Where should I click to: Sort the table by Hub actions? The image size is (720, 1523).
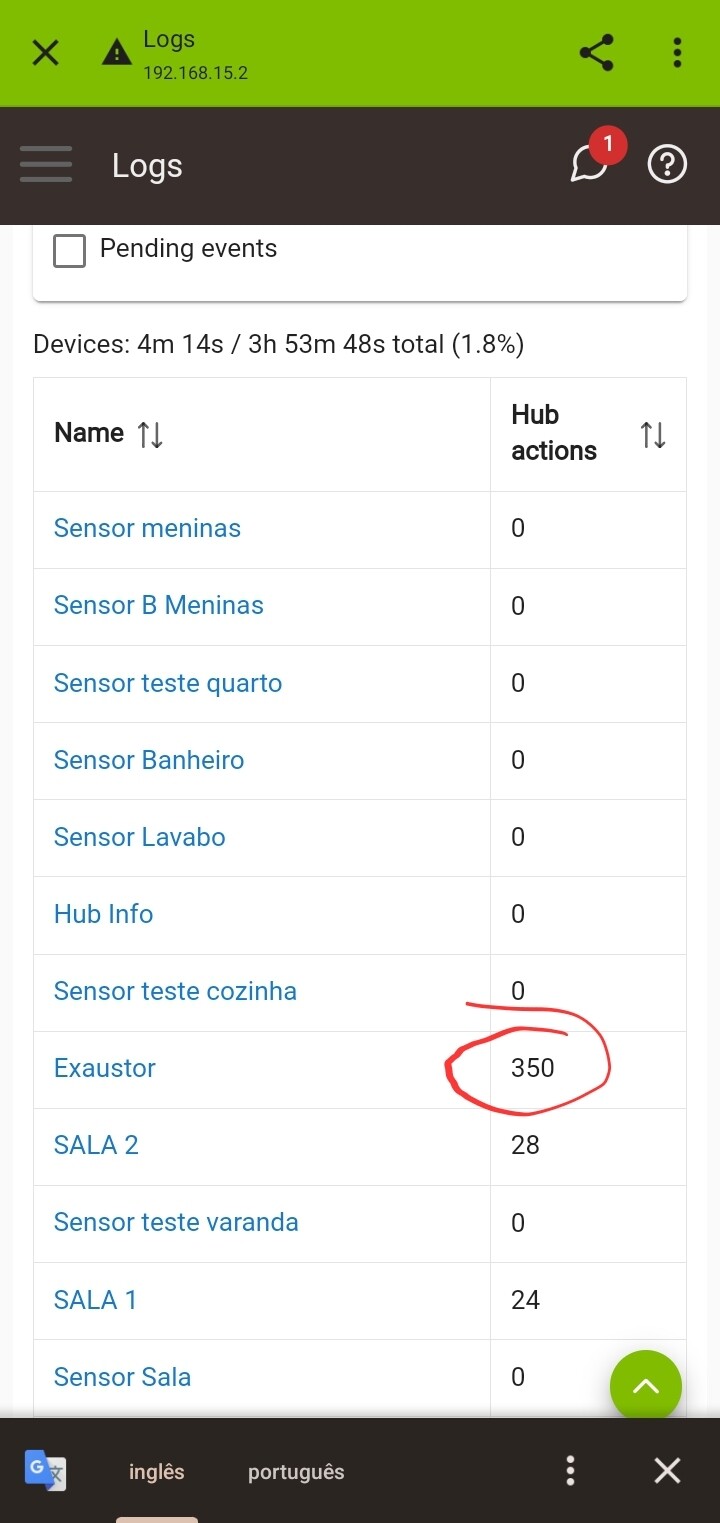tap(653, 434)
